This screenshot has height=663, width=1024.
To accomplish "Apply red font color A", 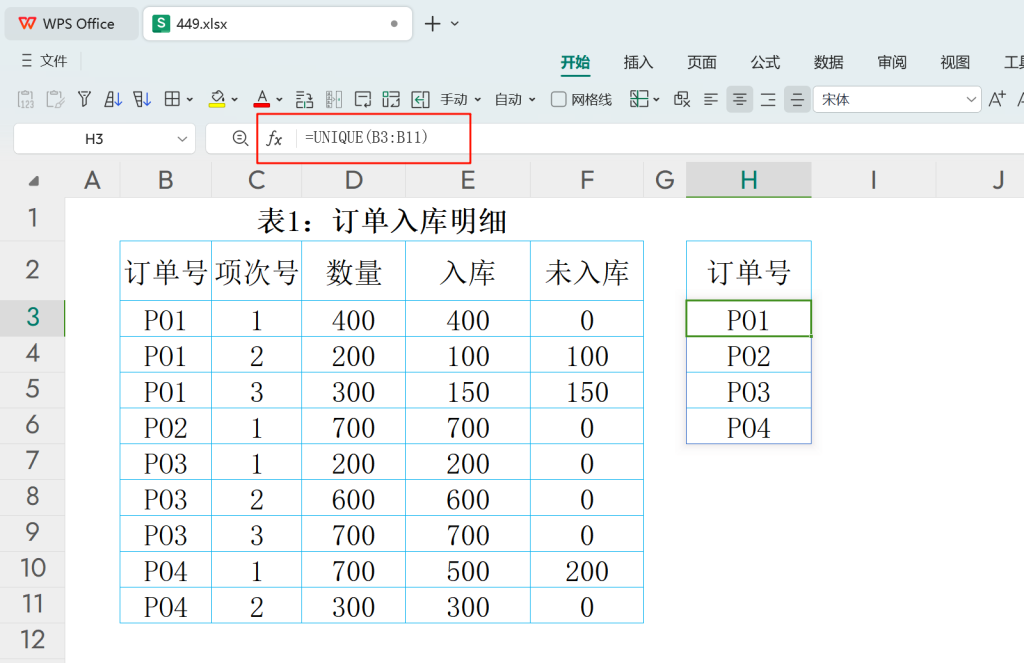I will pos(262,99).
